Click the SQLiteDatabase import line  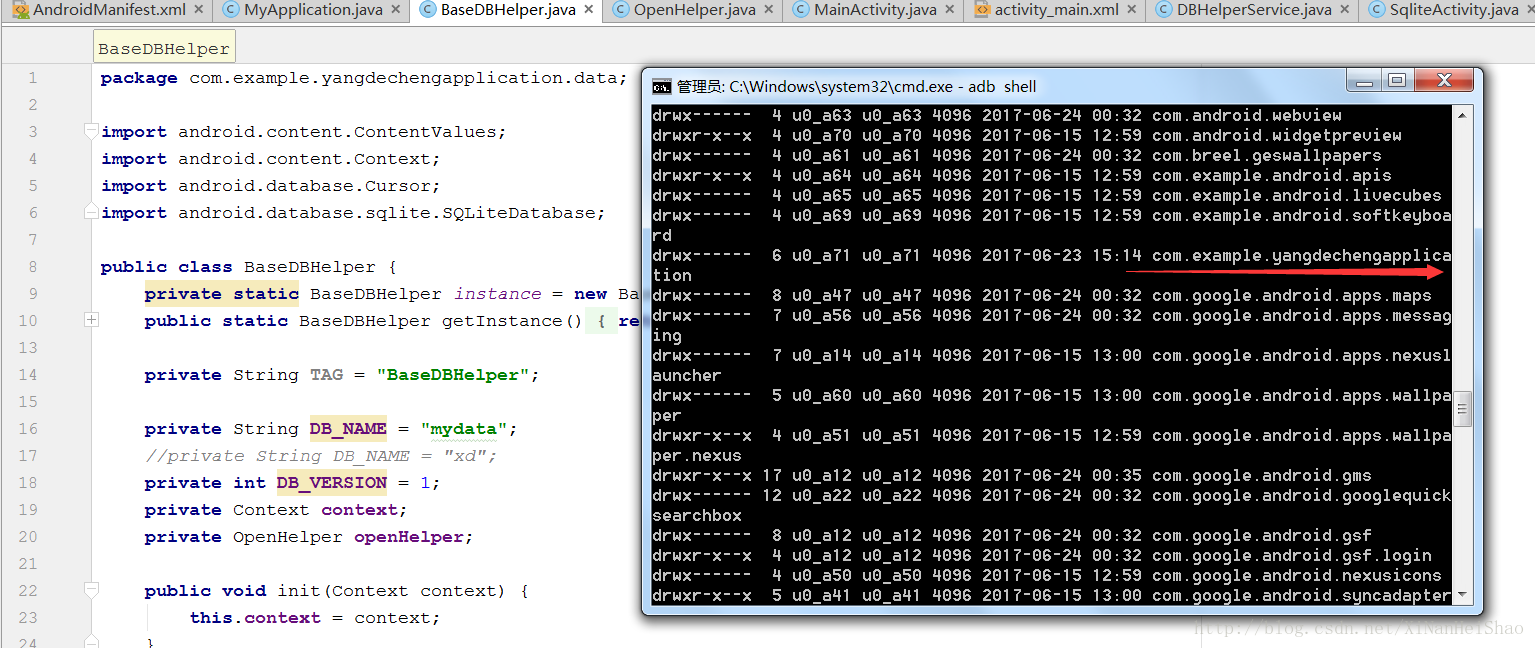pos(353,212)
